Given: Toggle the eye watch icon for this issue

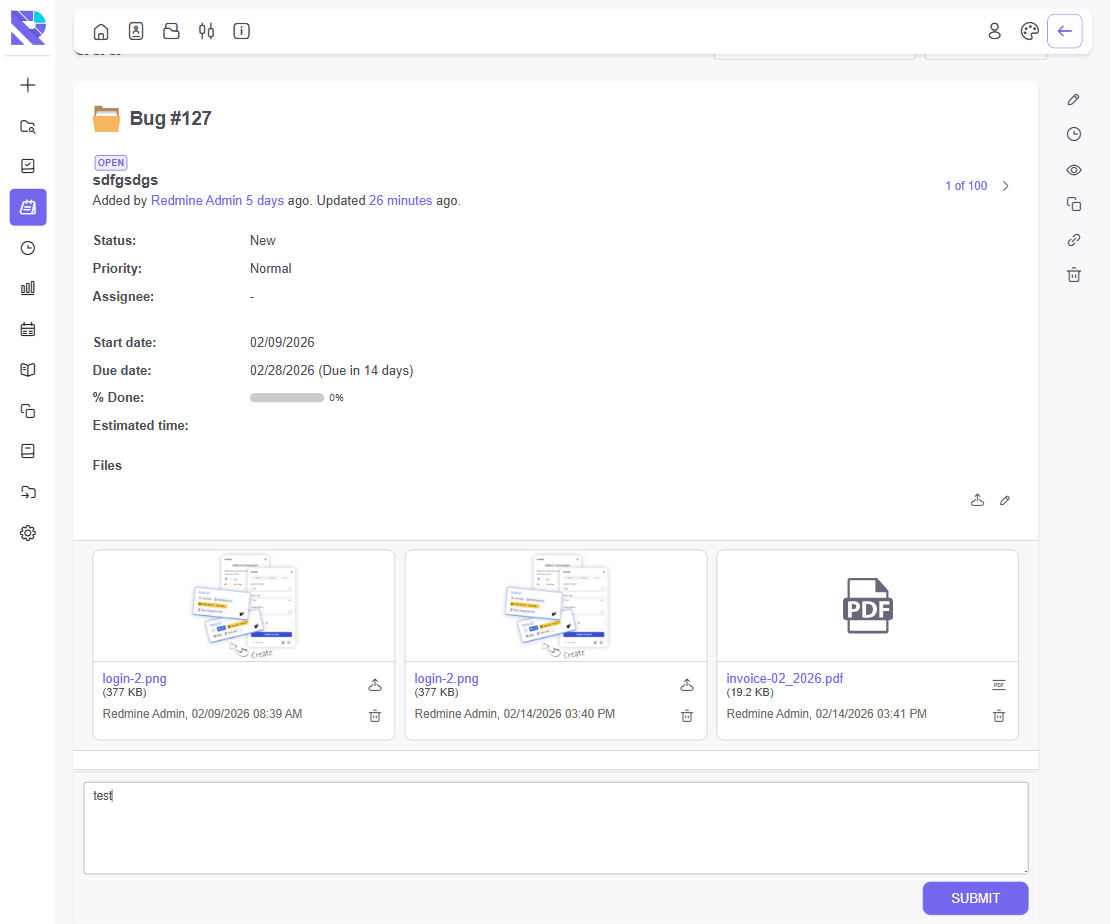Looking at the screenshot, I should 1073,170.
